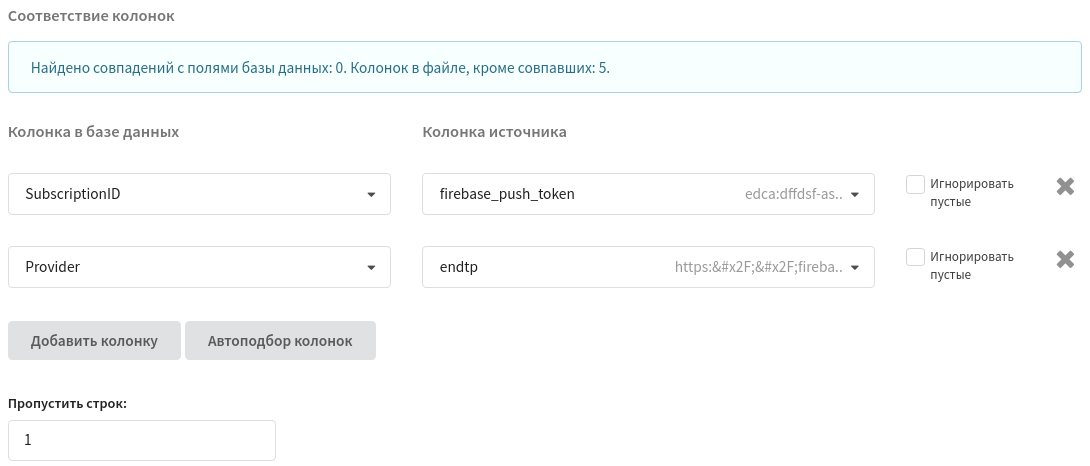Click 'Игнорировать пустые' label in SubscriptionID row

tap(972, 193)
